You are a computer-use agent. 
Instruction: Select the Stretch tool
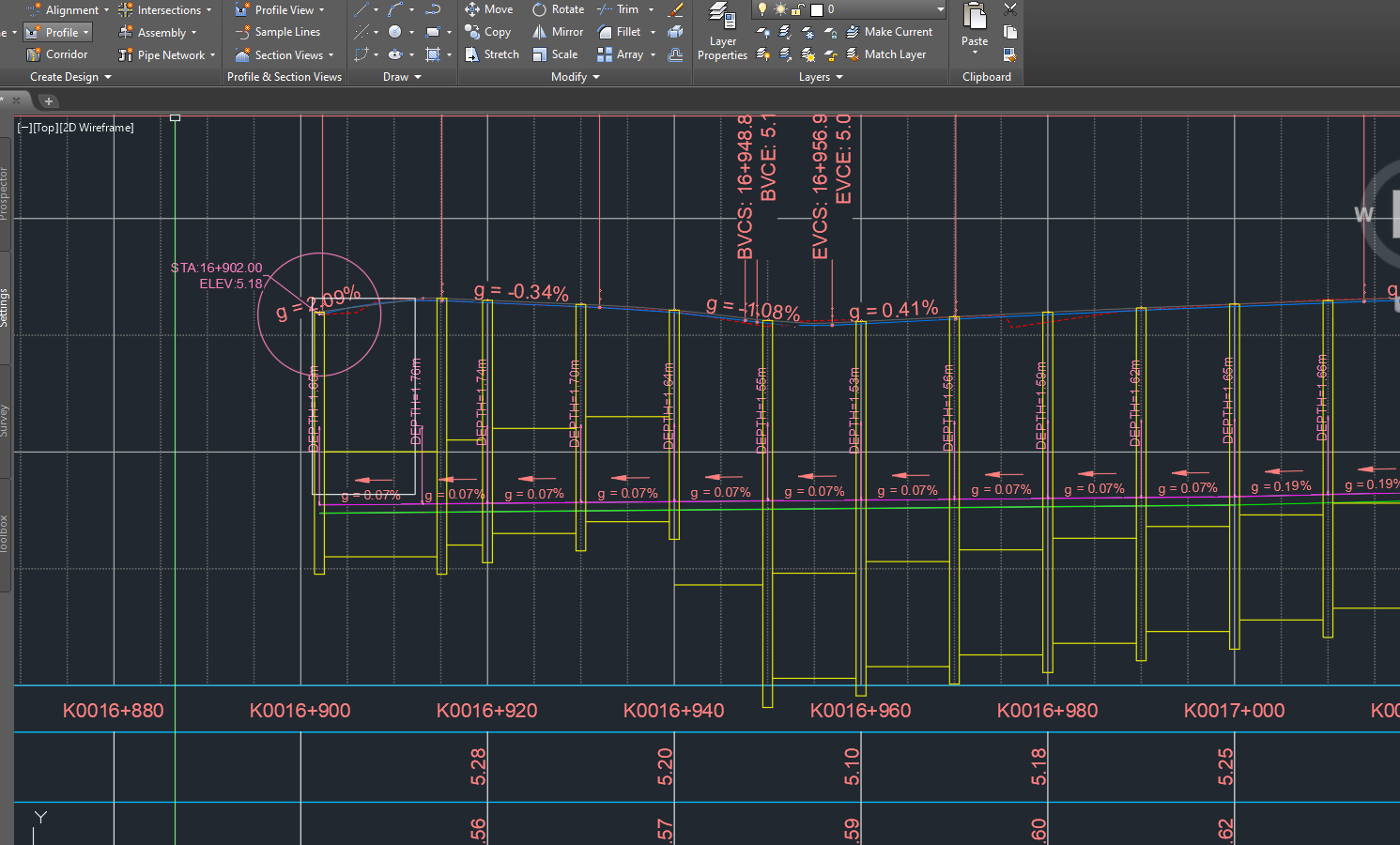point(491,54)
